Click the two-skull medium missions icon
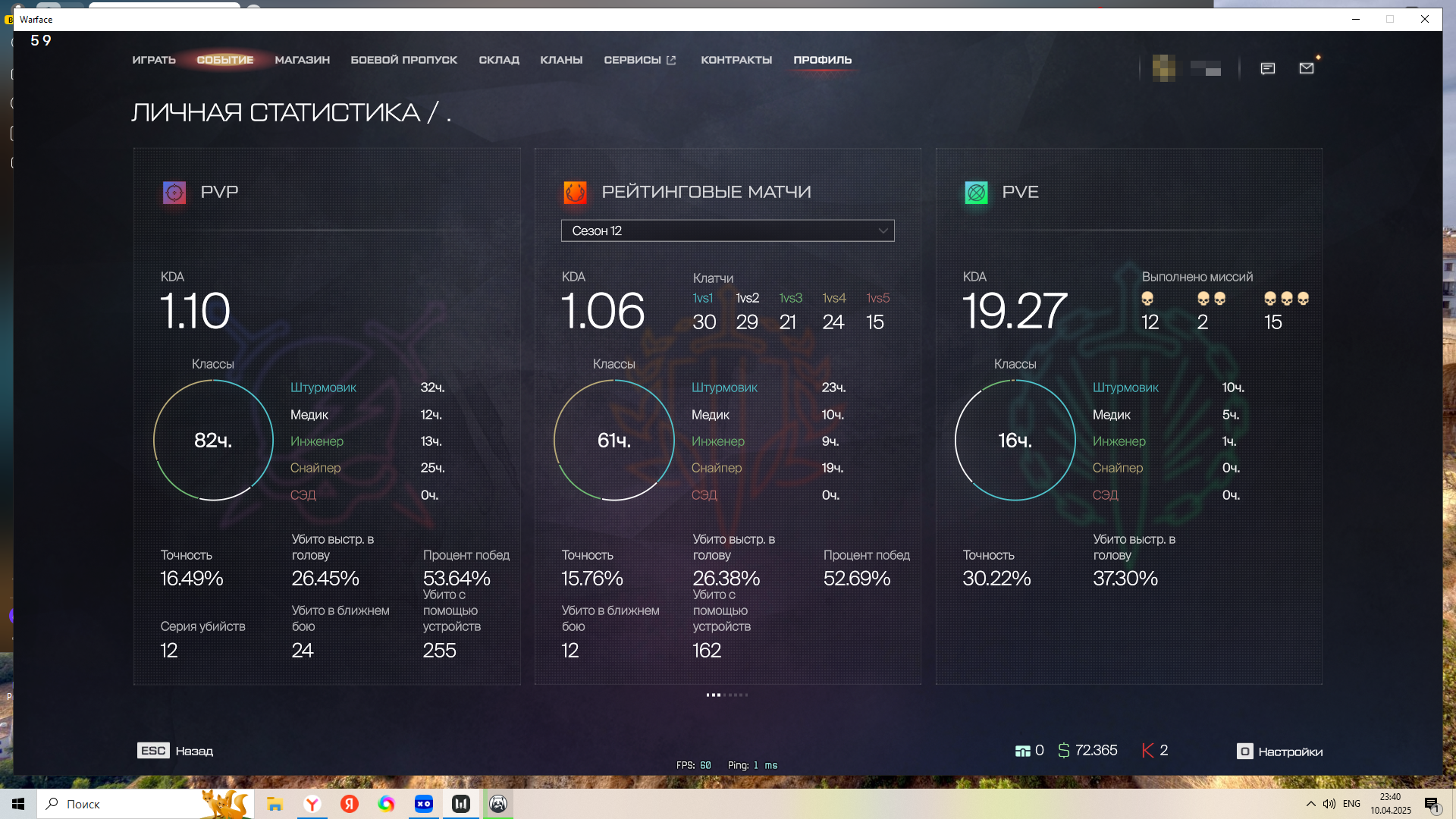This screenshot has width=1456, height=819. [x=1212, y=299]
